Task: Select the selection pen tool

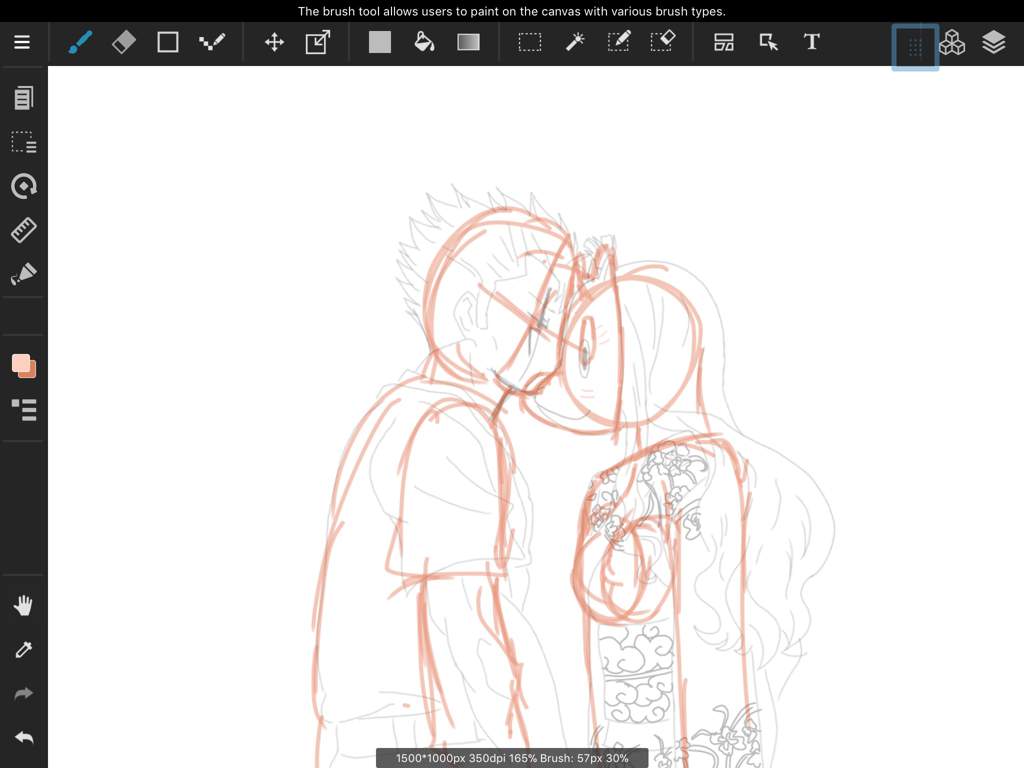Action: (x=618, y=42)
